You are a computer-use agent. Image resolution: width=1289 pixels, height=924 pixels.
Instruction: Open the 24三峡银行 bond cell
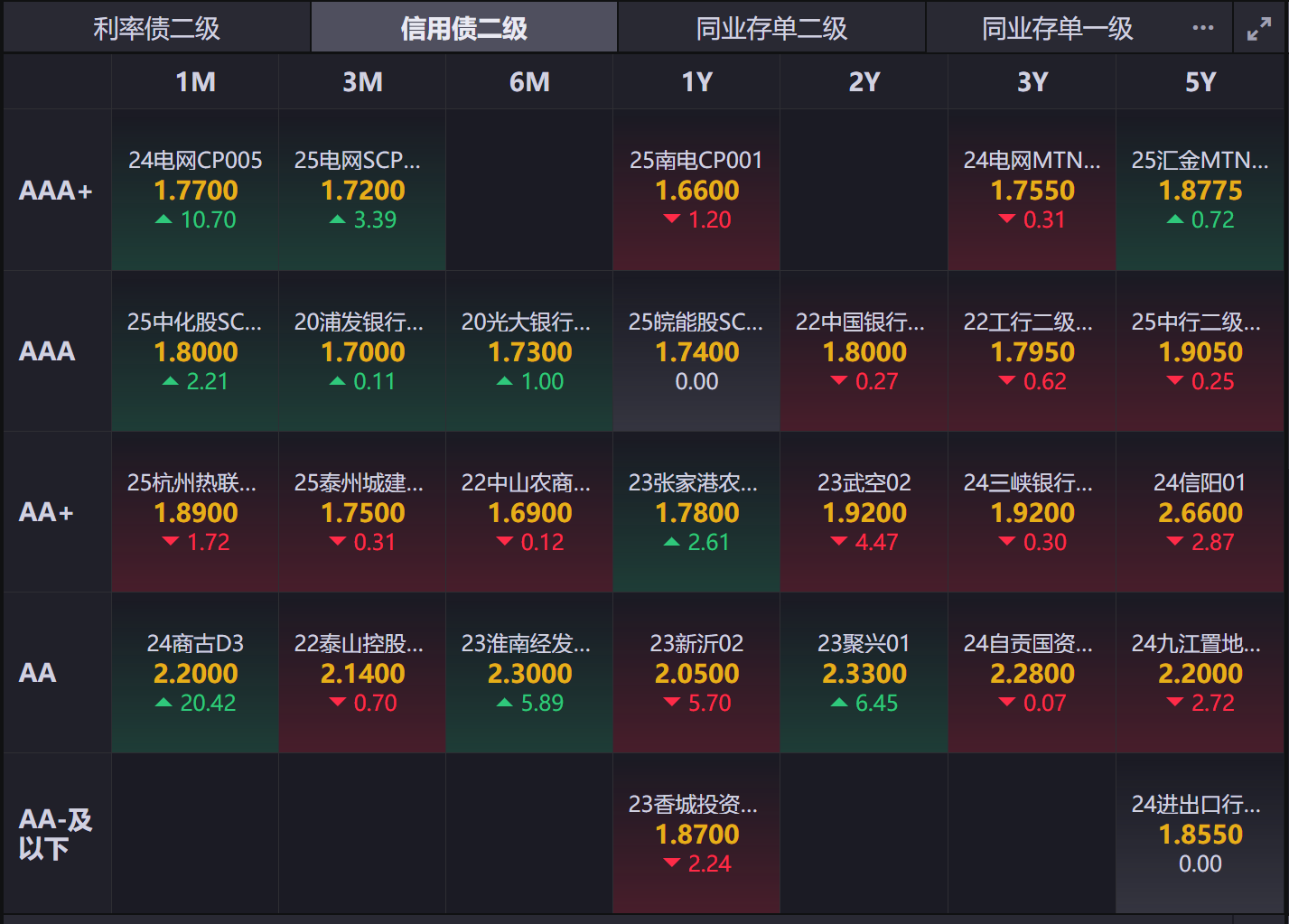tap(1032, 512)
